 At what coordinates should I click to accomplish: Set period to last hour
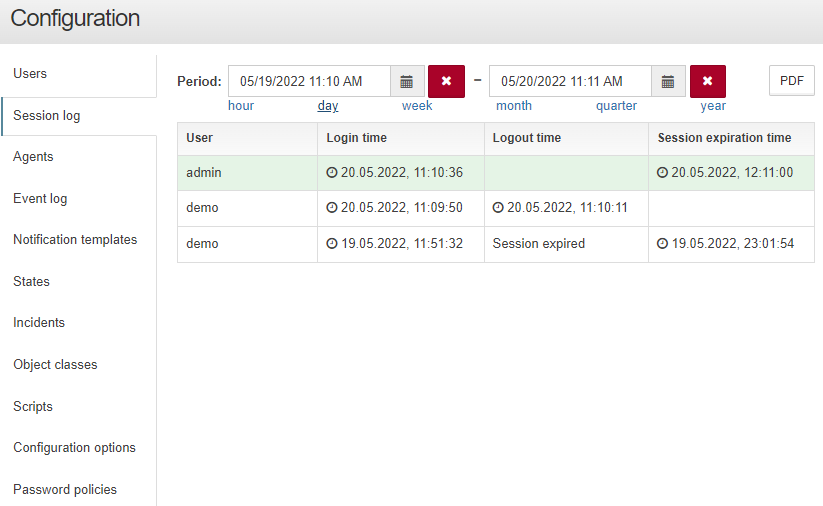pos(241,106)
